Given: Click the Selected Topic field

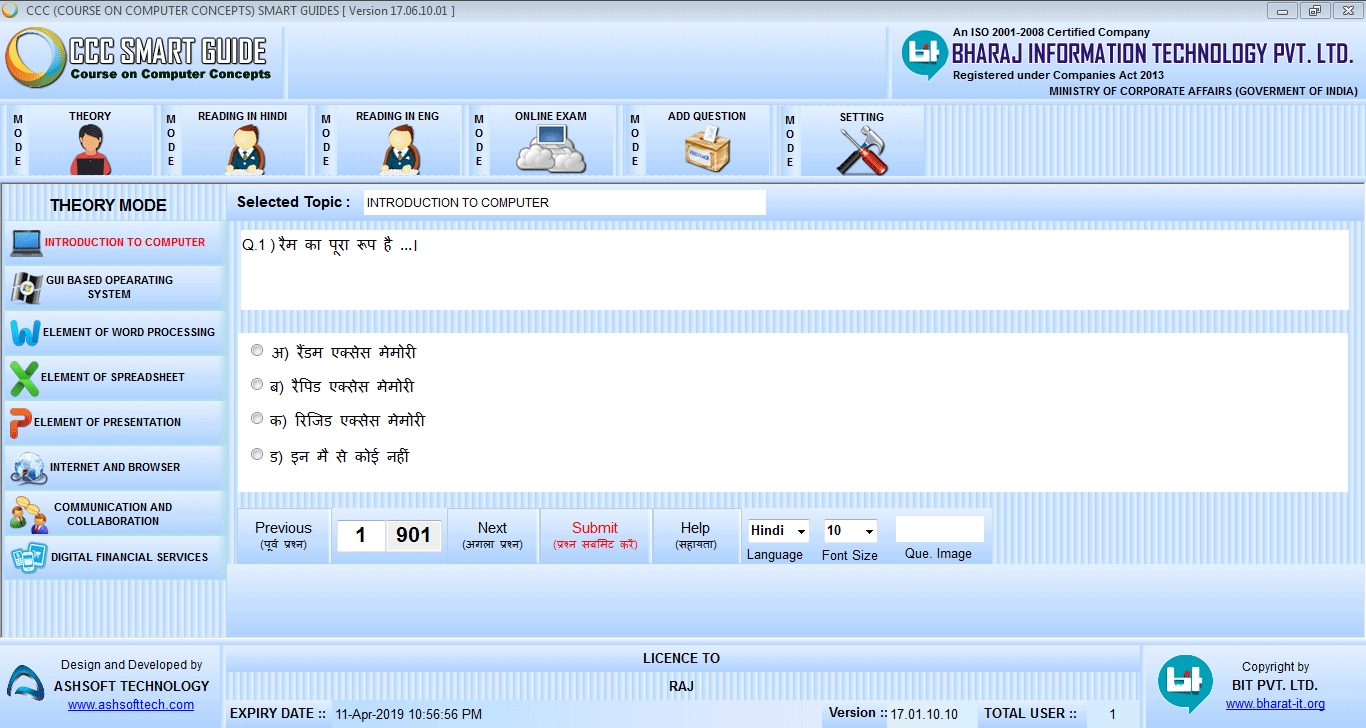Looking at the screenshot, I should [564, 202].
